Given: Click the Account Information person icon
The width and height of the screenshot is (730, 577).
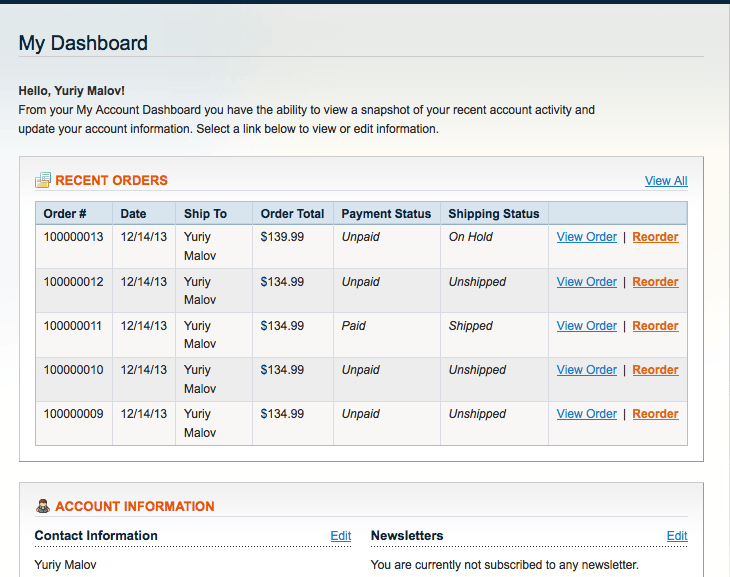Looking at the screenshot, I should click(43, 506).
